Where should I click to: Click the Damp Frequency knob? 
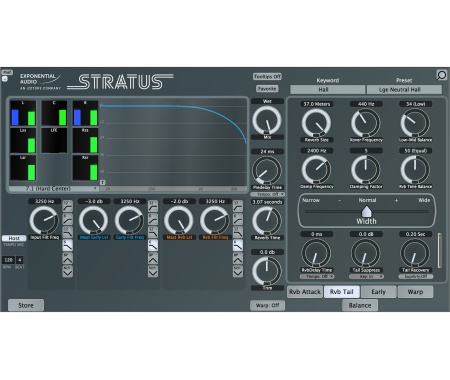coord(316,170)
